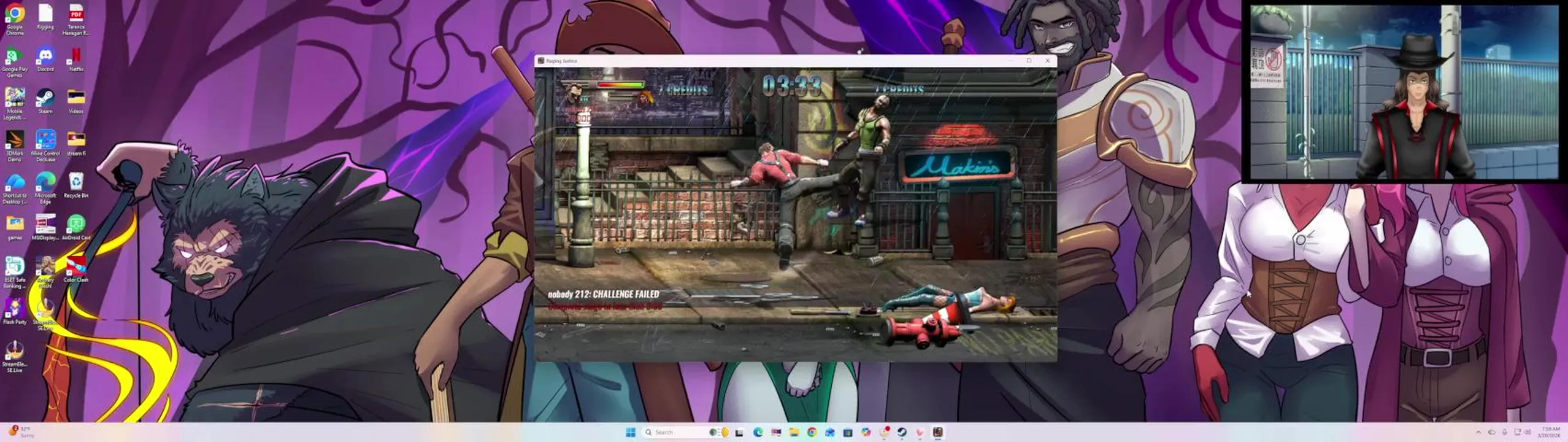Show hidden system tray icons
The image size is (1568, 442).
[x=1478, y=433]
